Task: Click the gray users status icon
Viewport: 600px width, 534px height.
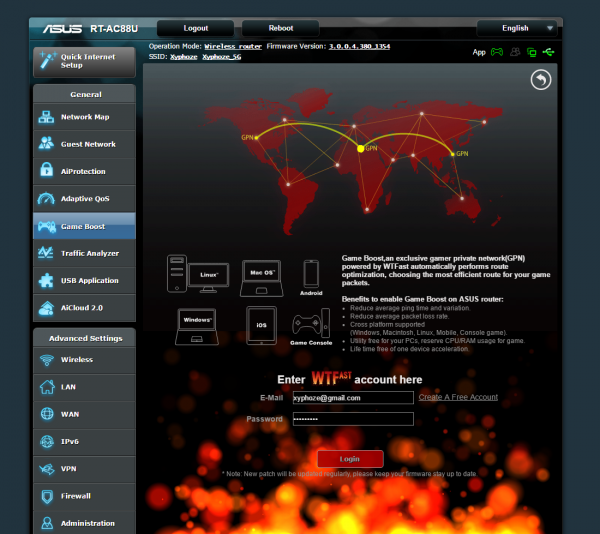Action: (x=515, y=52)
